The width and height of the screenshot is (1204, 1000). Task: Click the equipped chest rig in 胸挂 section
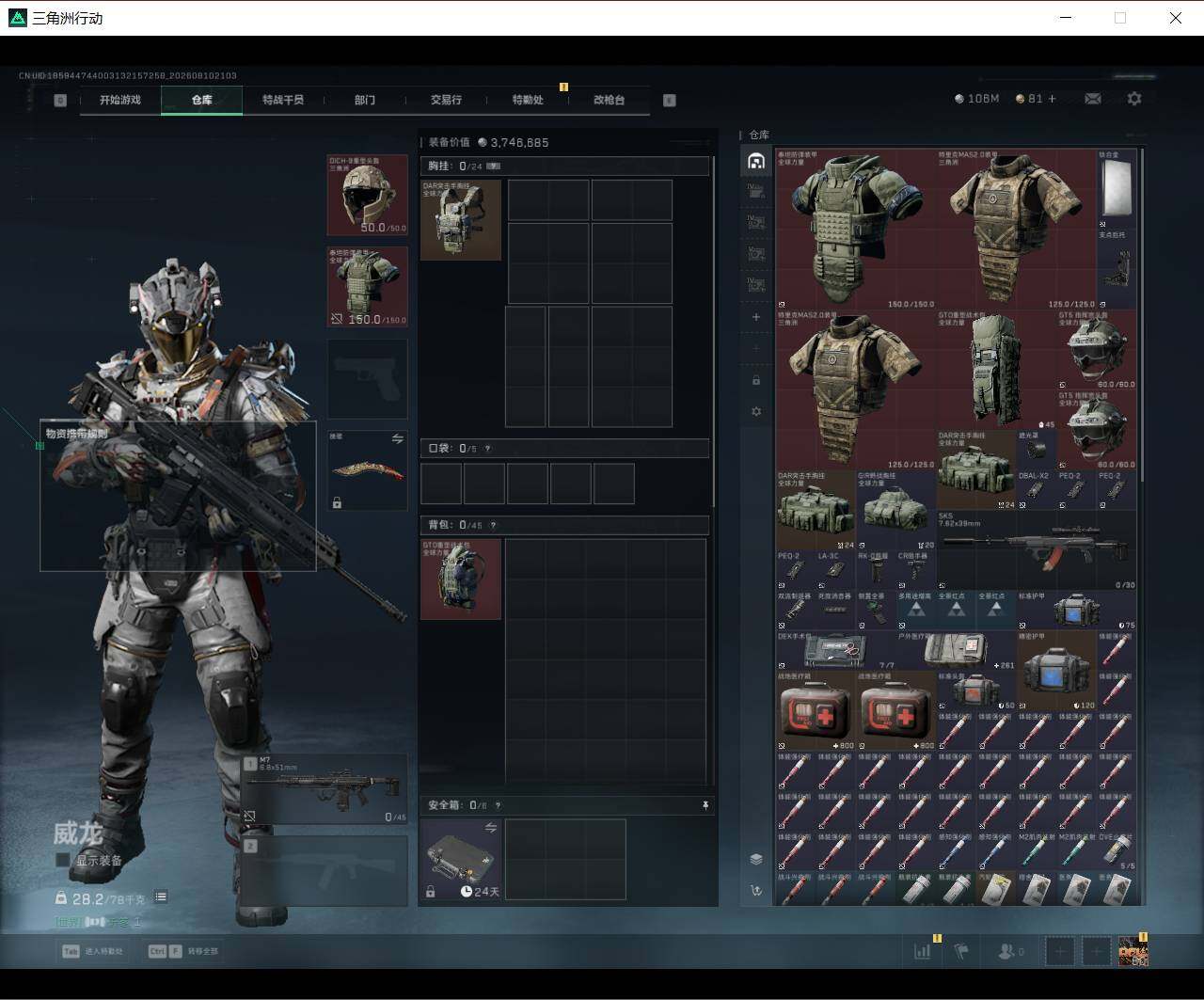pyautogui.click(x=461, y=220)
